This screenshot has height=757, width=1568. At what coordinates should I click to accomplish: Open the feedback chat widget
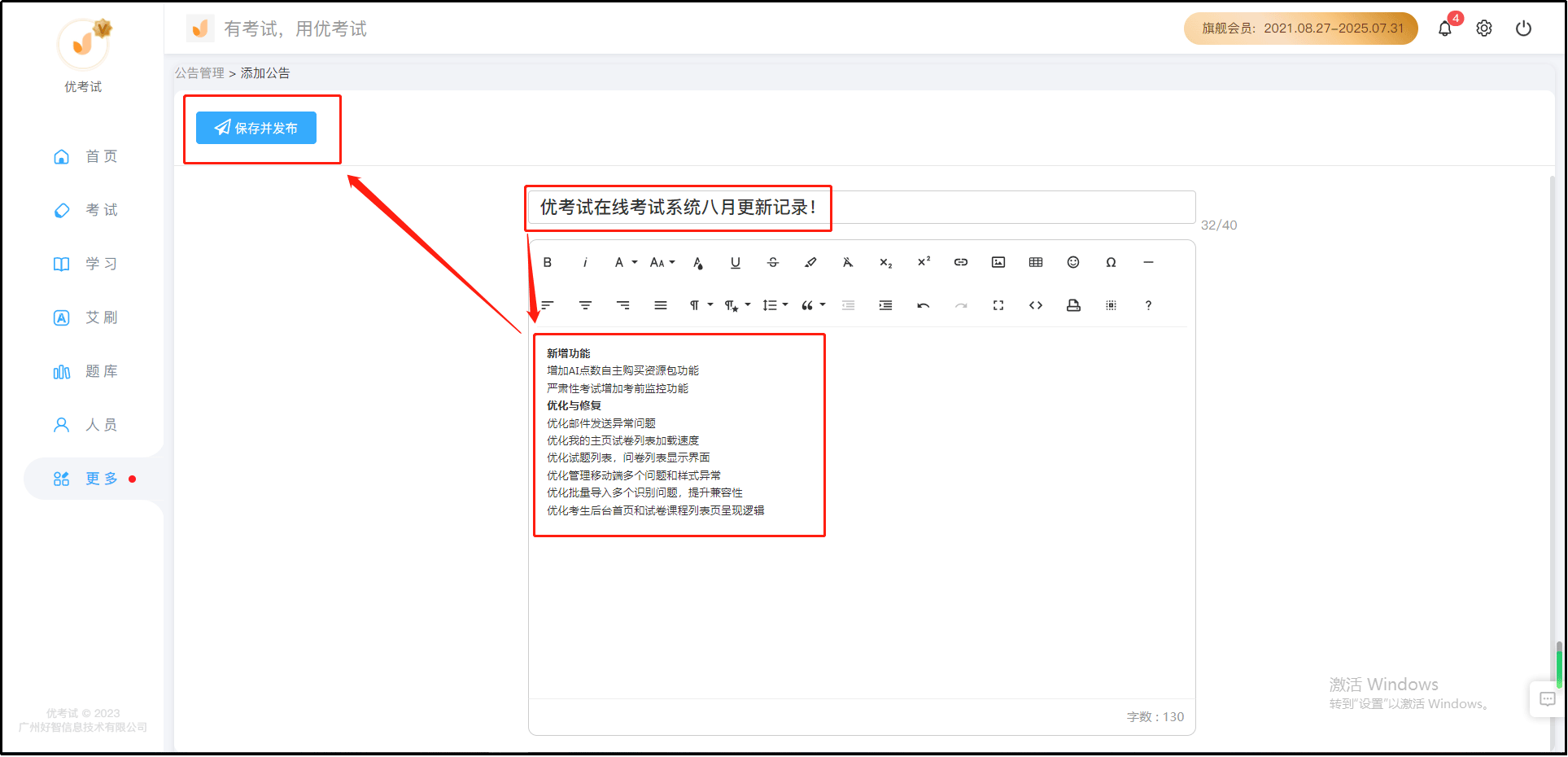point(1548,699)
